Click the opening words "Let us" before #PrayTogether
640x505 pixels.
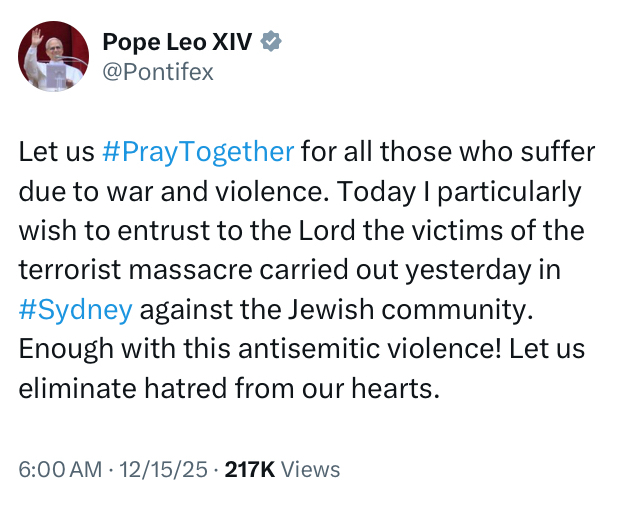56,152
